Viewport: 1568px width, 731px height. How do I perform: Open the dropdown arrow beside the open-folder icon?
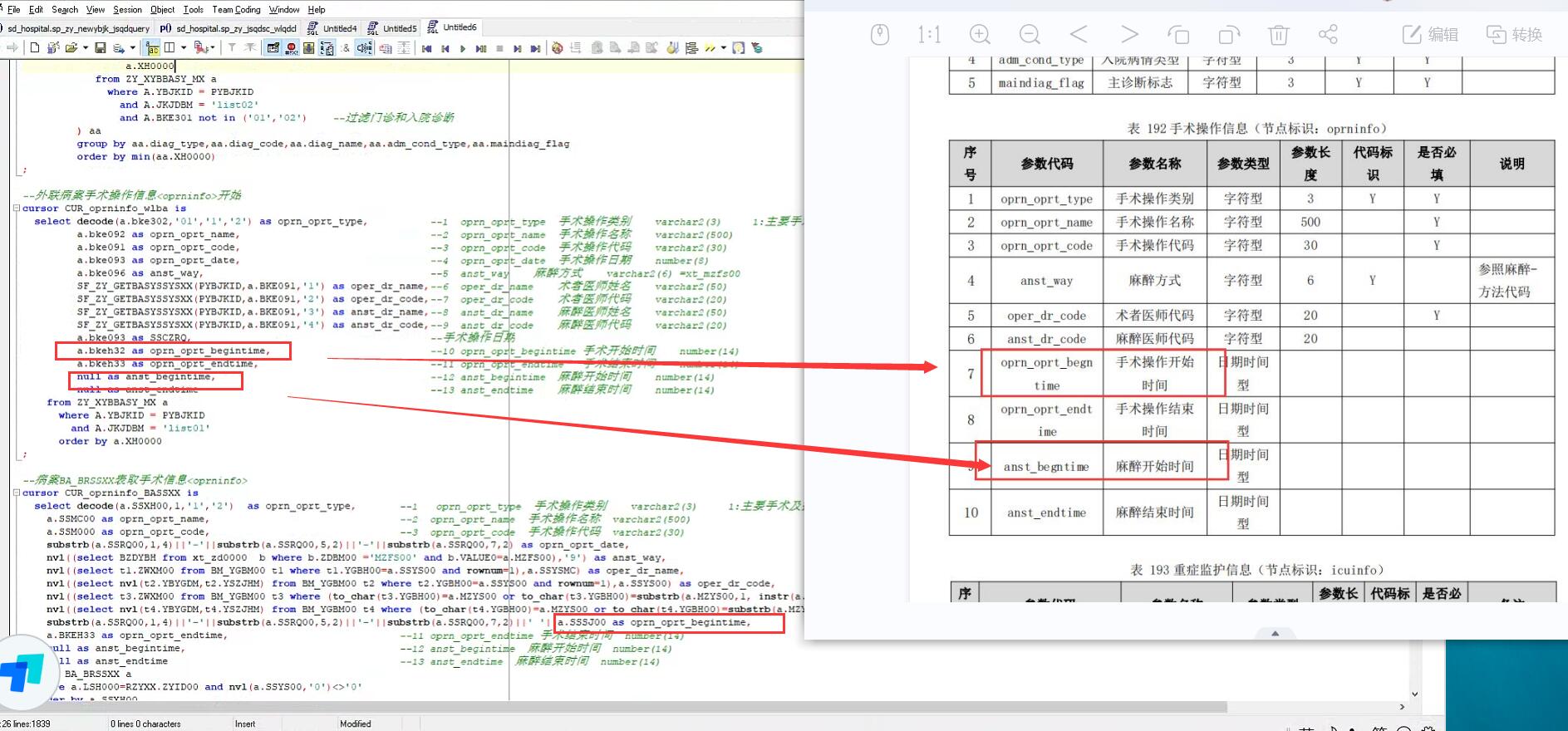click(86, 48)
